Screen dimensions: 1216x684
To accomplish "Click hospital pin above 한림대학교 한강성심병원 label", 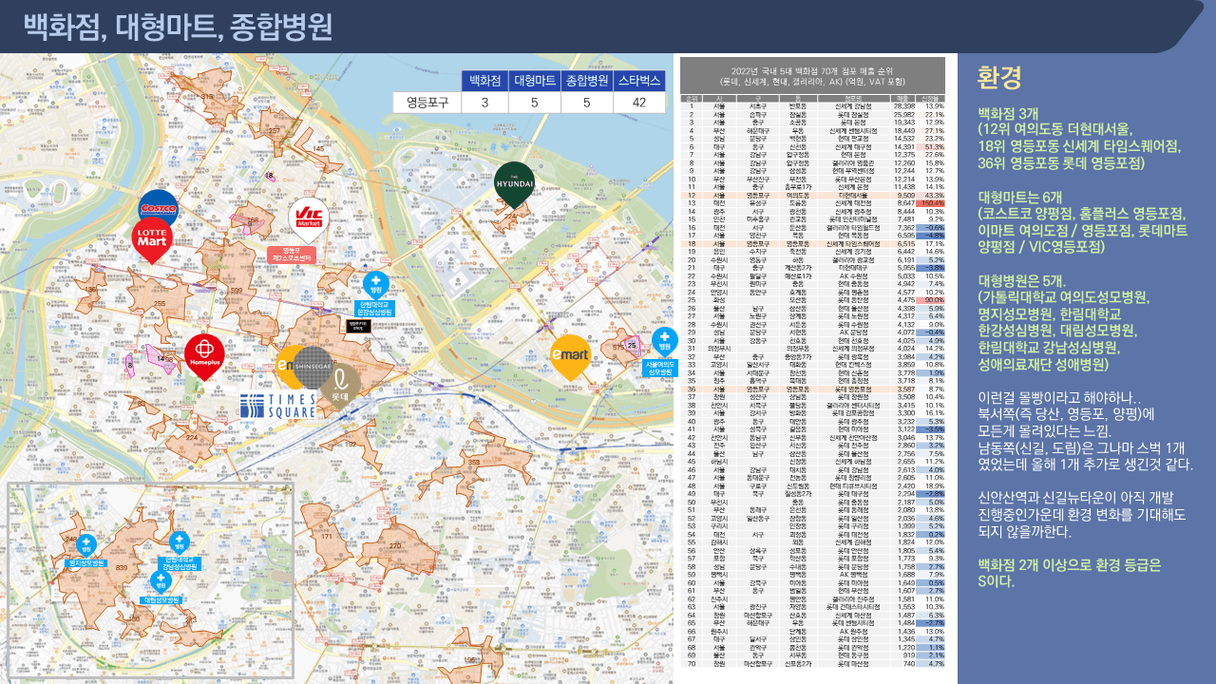I will pyautogui.click(x=375, y=285).
